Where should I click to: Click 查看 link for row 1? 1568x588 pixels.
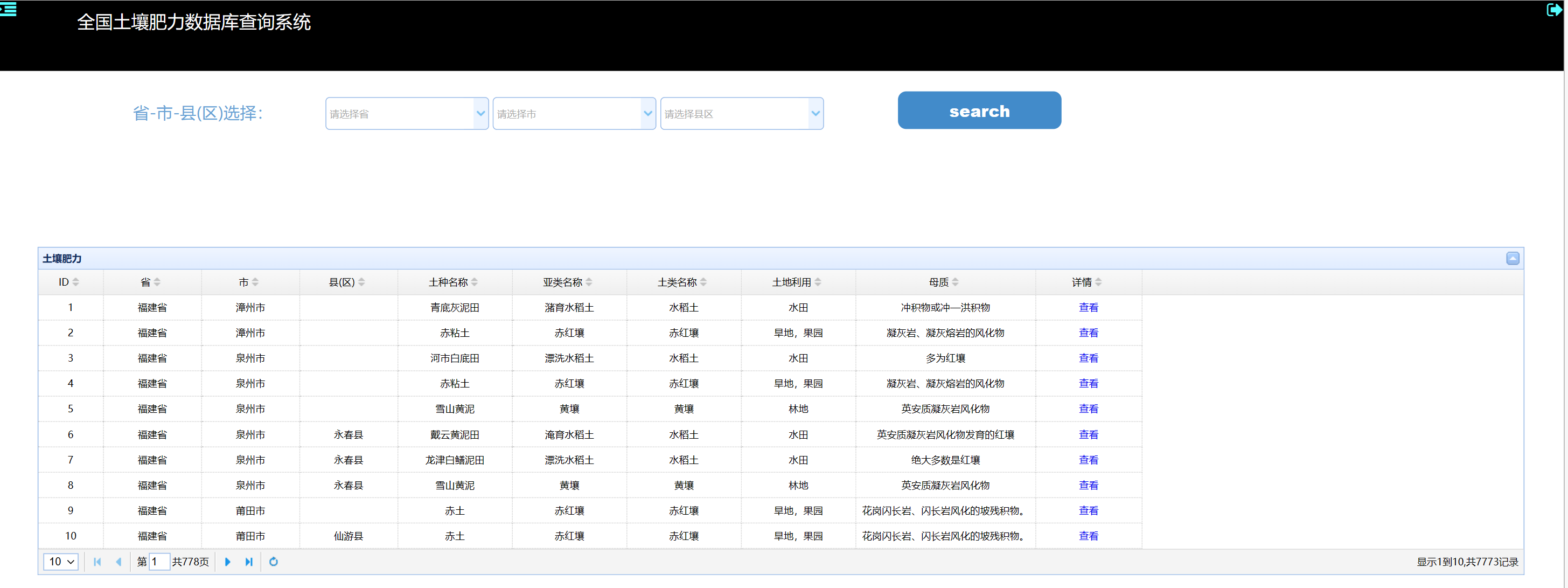1089,308
